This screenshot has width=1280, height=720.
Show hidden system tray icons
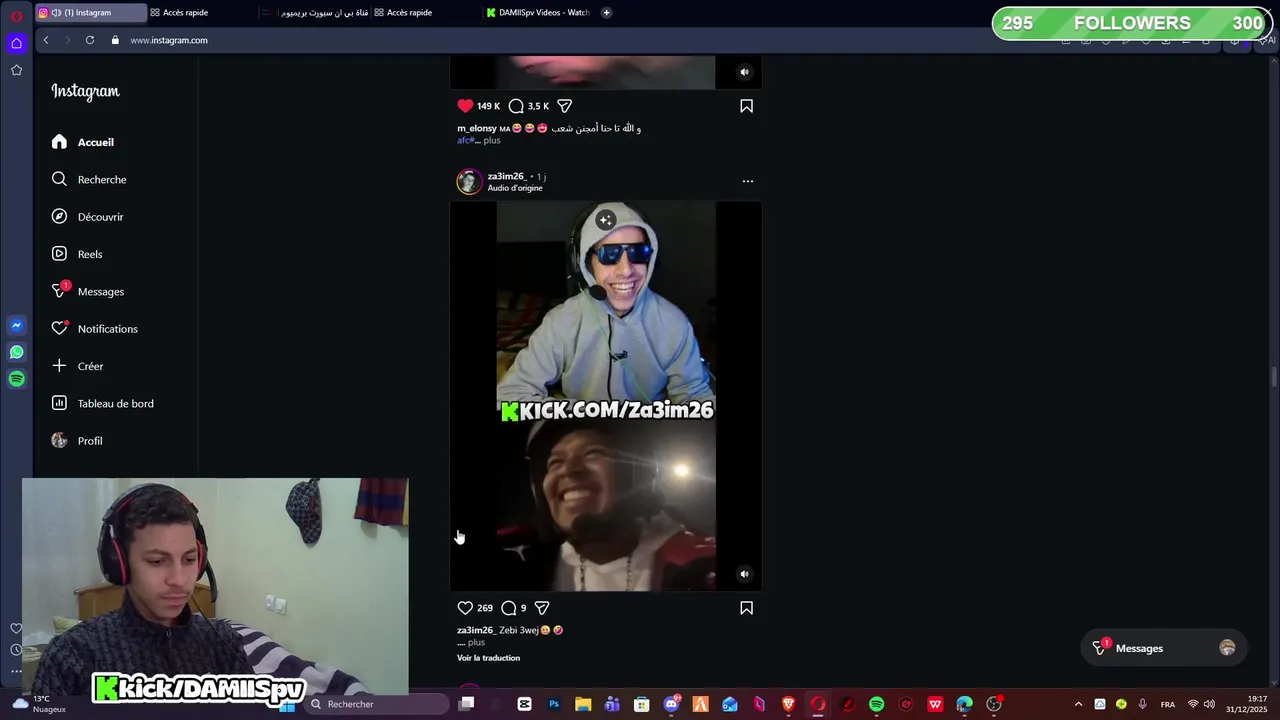pyautogui.click(x=1078, y=704)
